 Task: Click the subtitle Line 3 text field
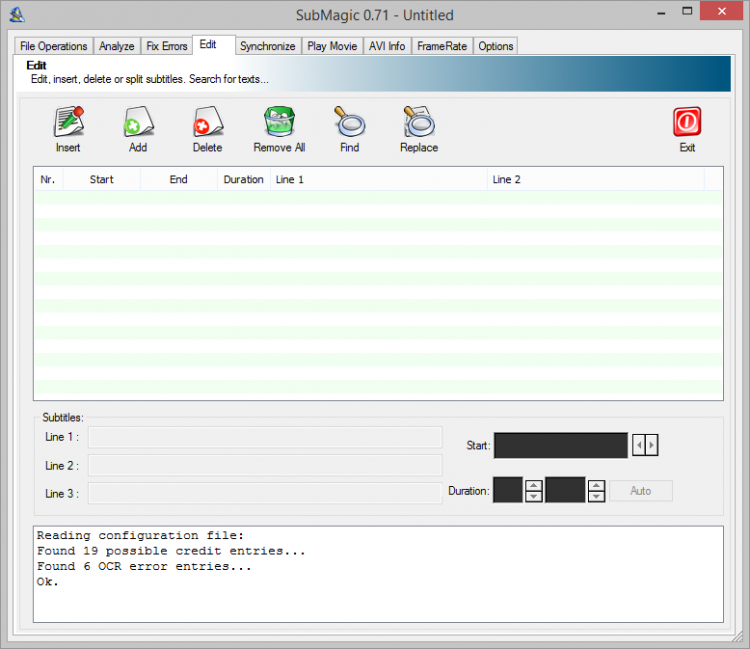tap(265, 494)
